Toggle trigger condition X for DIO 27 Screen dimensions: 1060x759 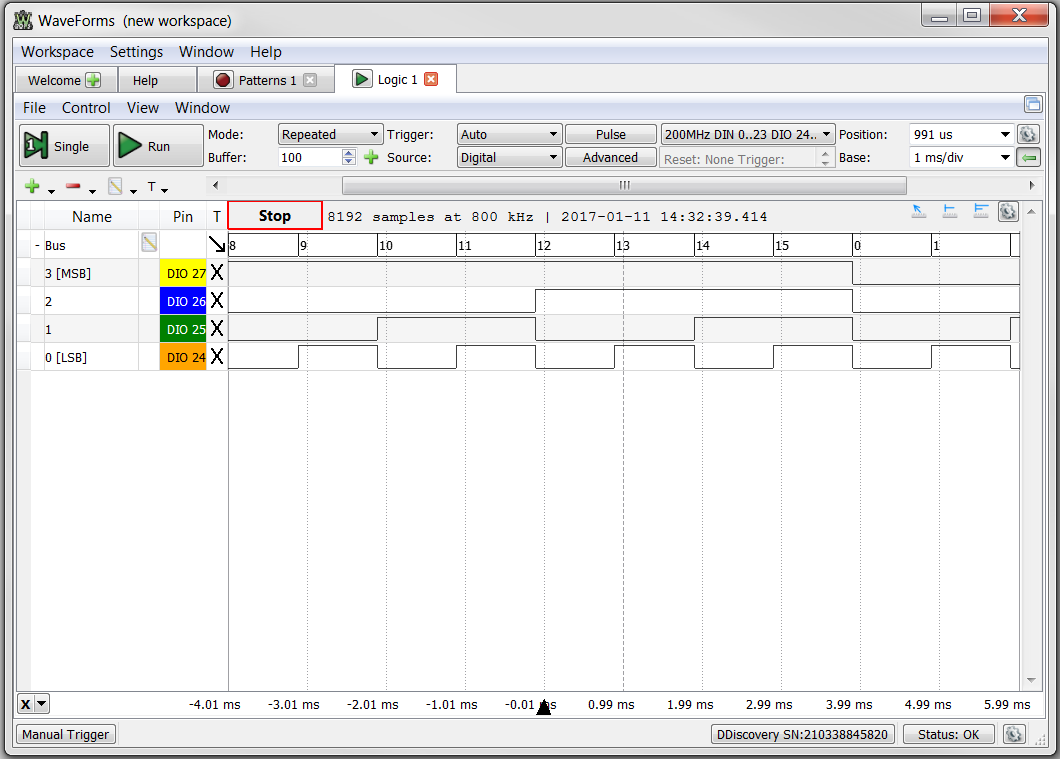(216, 272)
